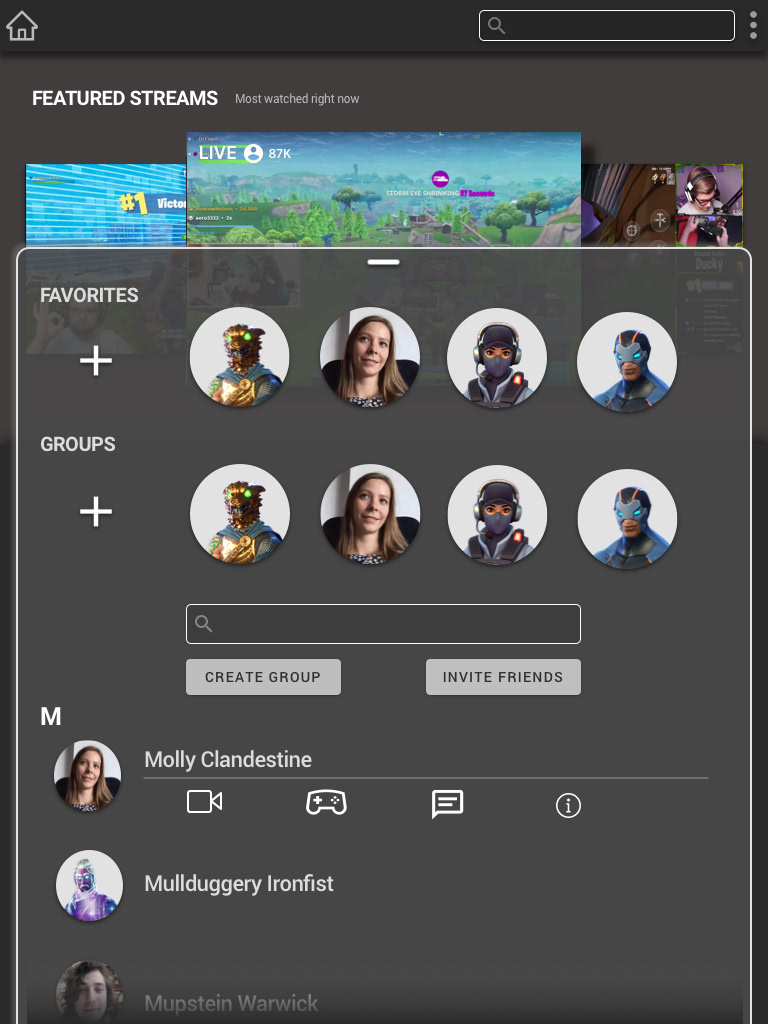Click the M alphabet section header

click(x=51, y=716)
